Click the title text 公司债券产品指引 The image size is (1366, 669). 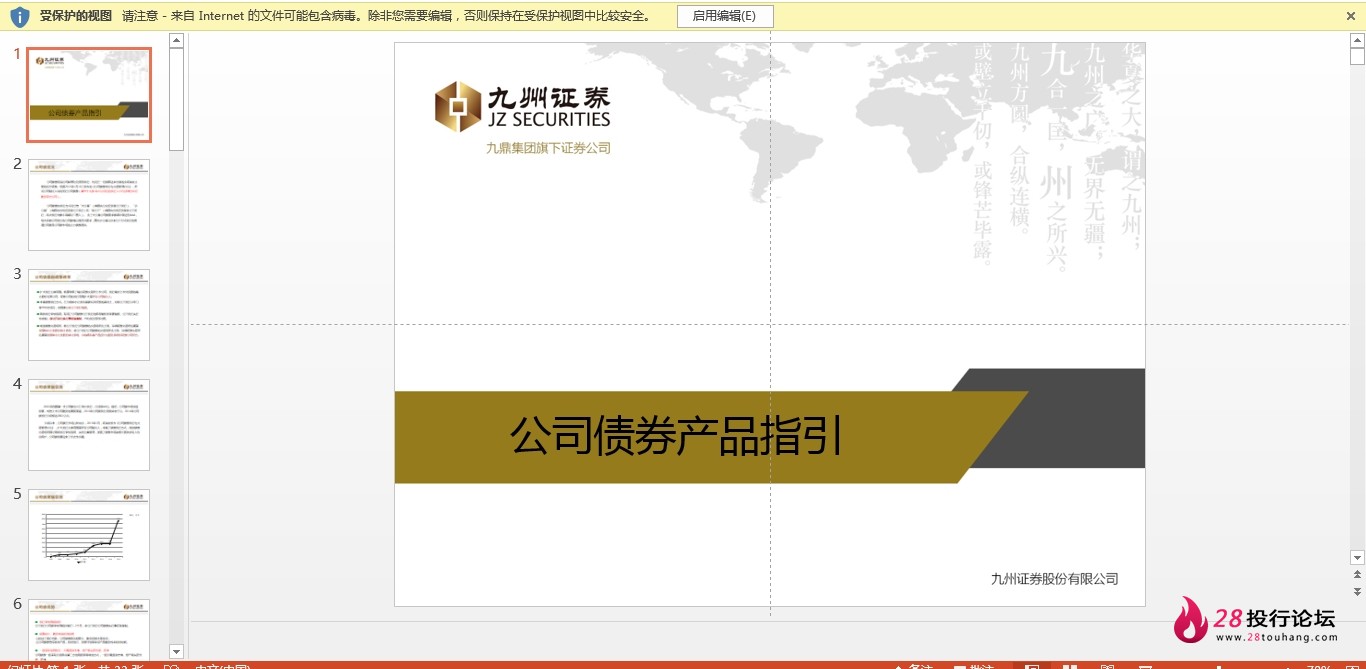(676, 436)
